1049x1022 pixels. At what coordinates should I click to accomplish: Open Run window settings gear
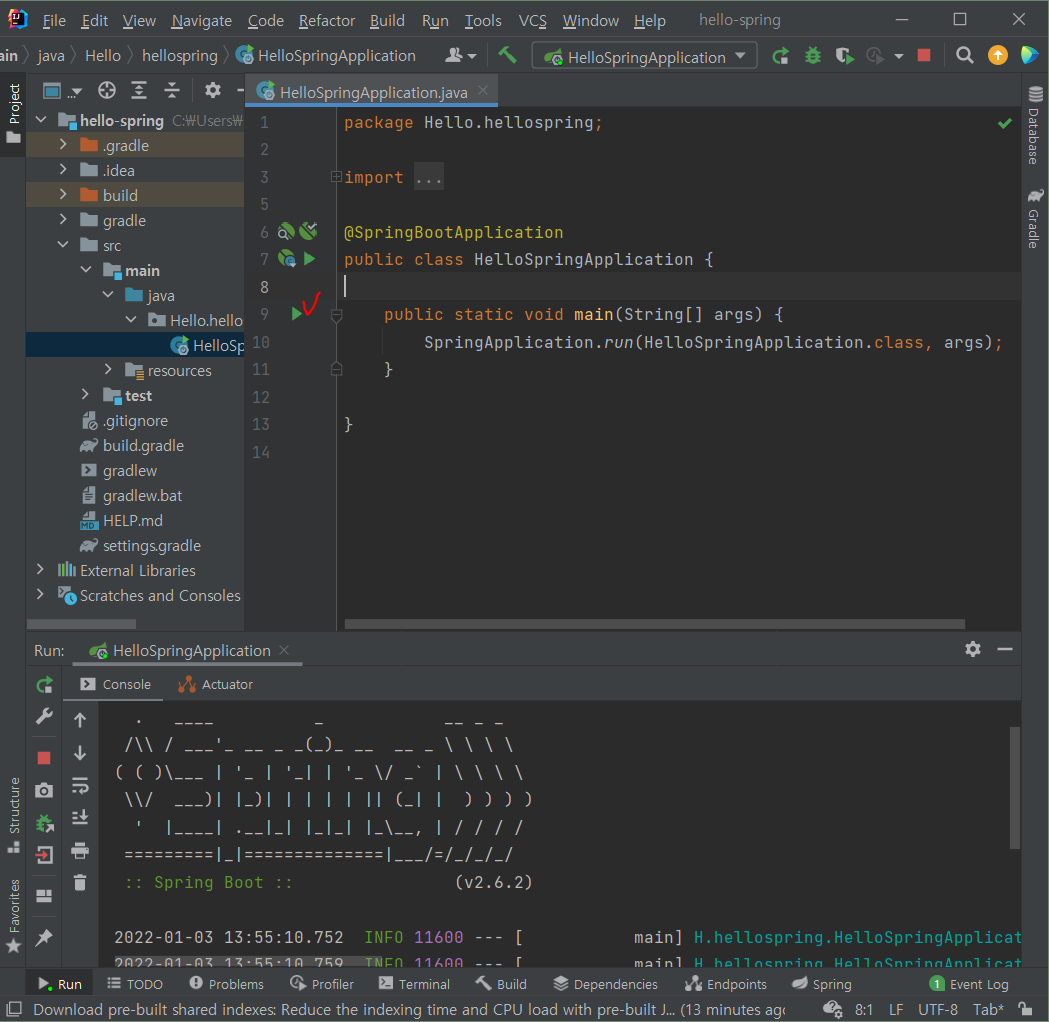click(x=973, y=649)
